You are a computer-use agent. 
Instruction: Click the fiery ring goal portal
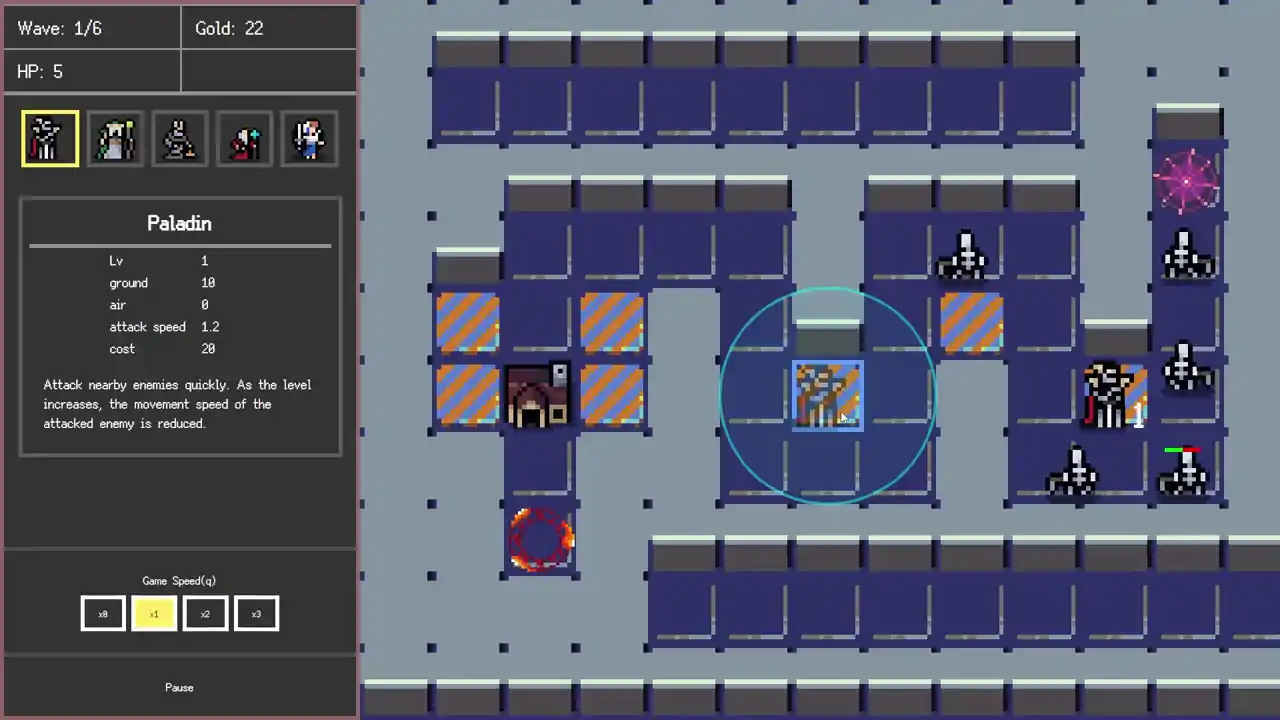click(x=541, y=540)
